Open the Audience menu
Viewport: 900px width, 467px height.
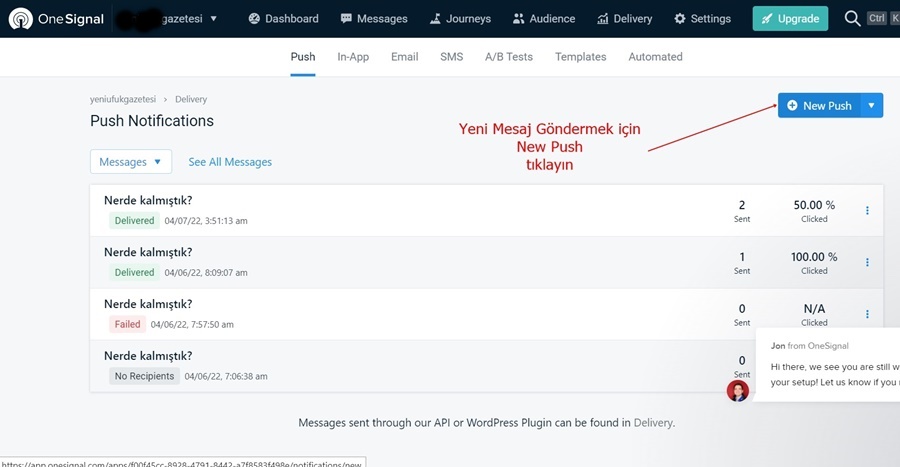(544, 19)
